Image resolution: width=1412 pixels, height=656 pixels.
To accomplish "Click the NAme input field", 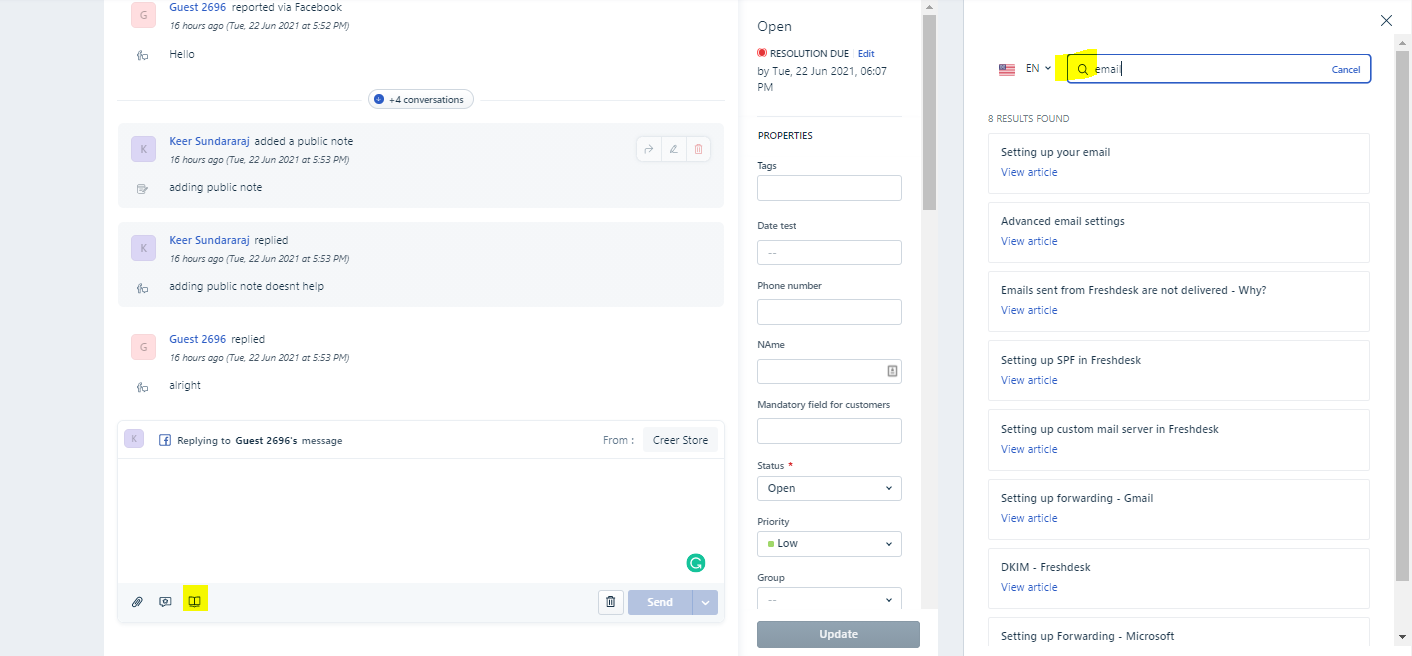I will (829, 371).
